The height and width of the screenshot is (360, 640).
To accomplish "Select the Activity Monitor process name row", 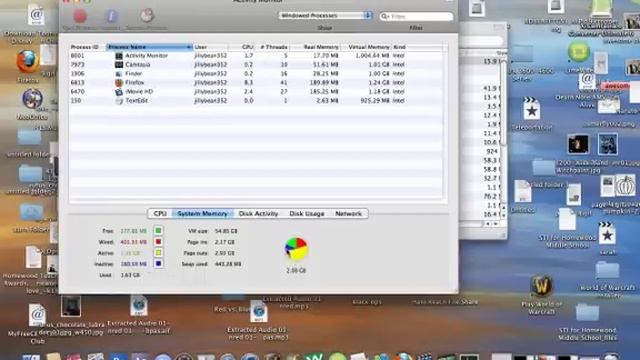I will (146, 56).
